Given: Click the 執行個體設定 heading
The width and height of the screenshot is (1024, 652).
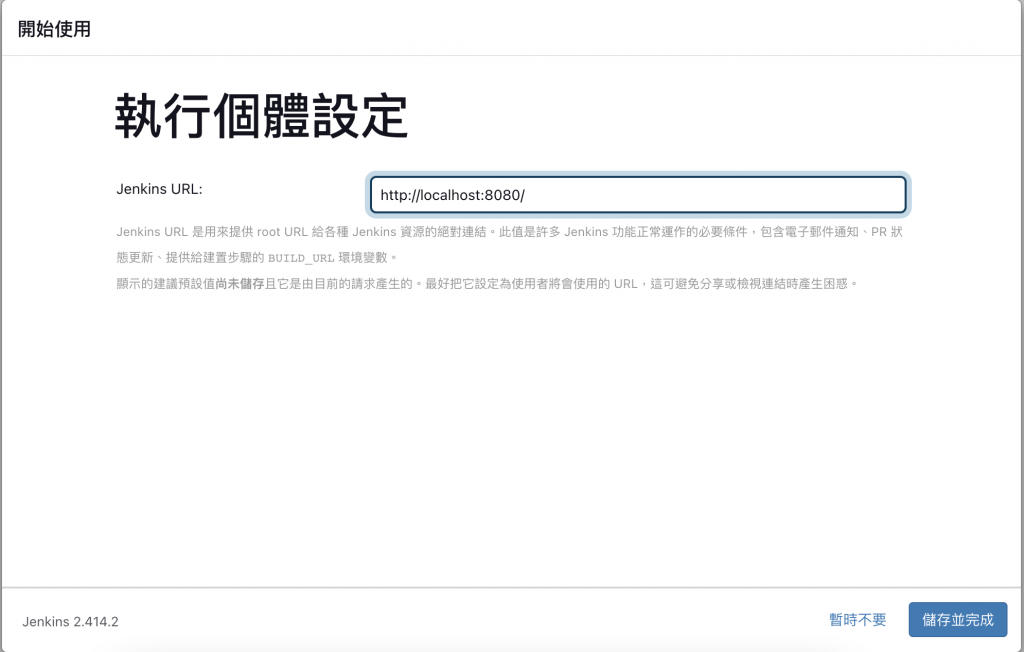Looking at the screenshot, I should 261,116.
